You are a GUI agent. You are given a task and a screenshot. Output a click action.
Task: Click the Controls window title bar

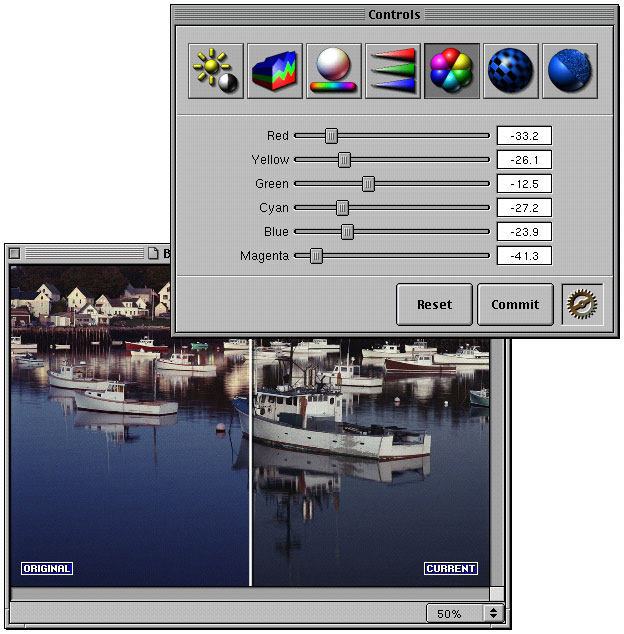click(x=394, y=15)
